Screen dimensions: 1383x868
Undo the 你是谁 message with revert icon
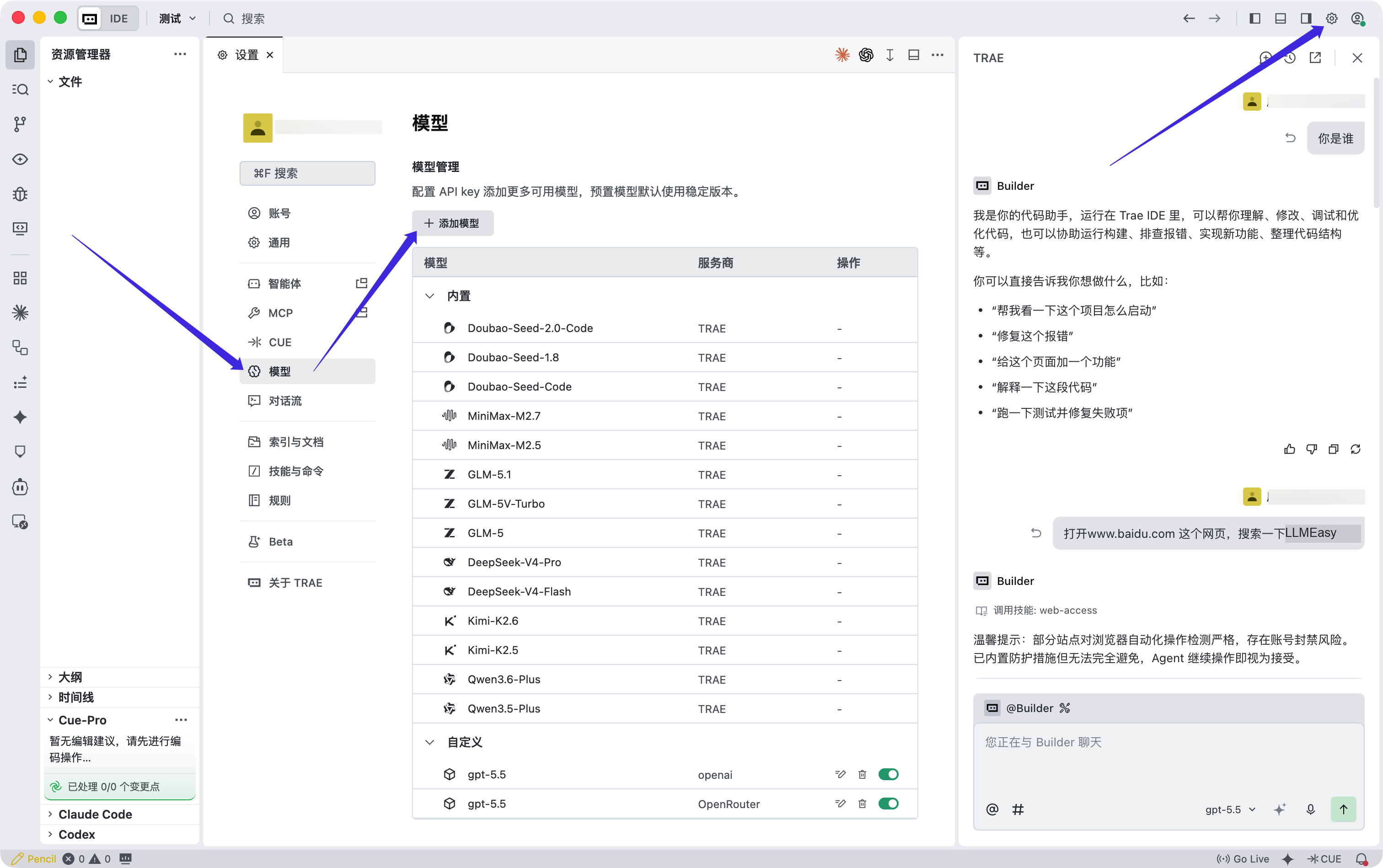click(1290, 138)
